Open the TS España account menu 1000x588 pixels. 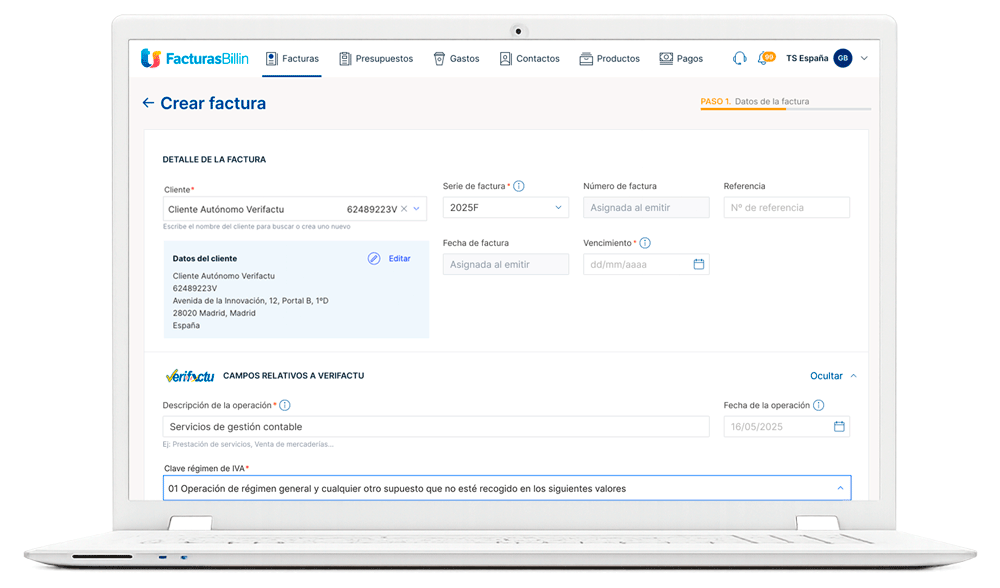pyautogui.click(x=864, y=59)
